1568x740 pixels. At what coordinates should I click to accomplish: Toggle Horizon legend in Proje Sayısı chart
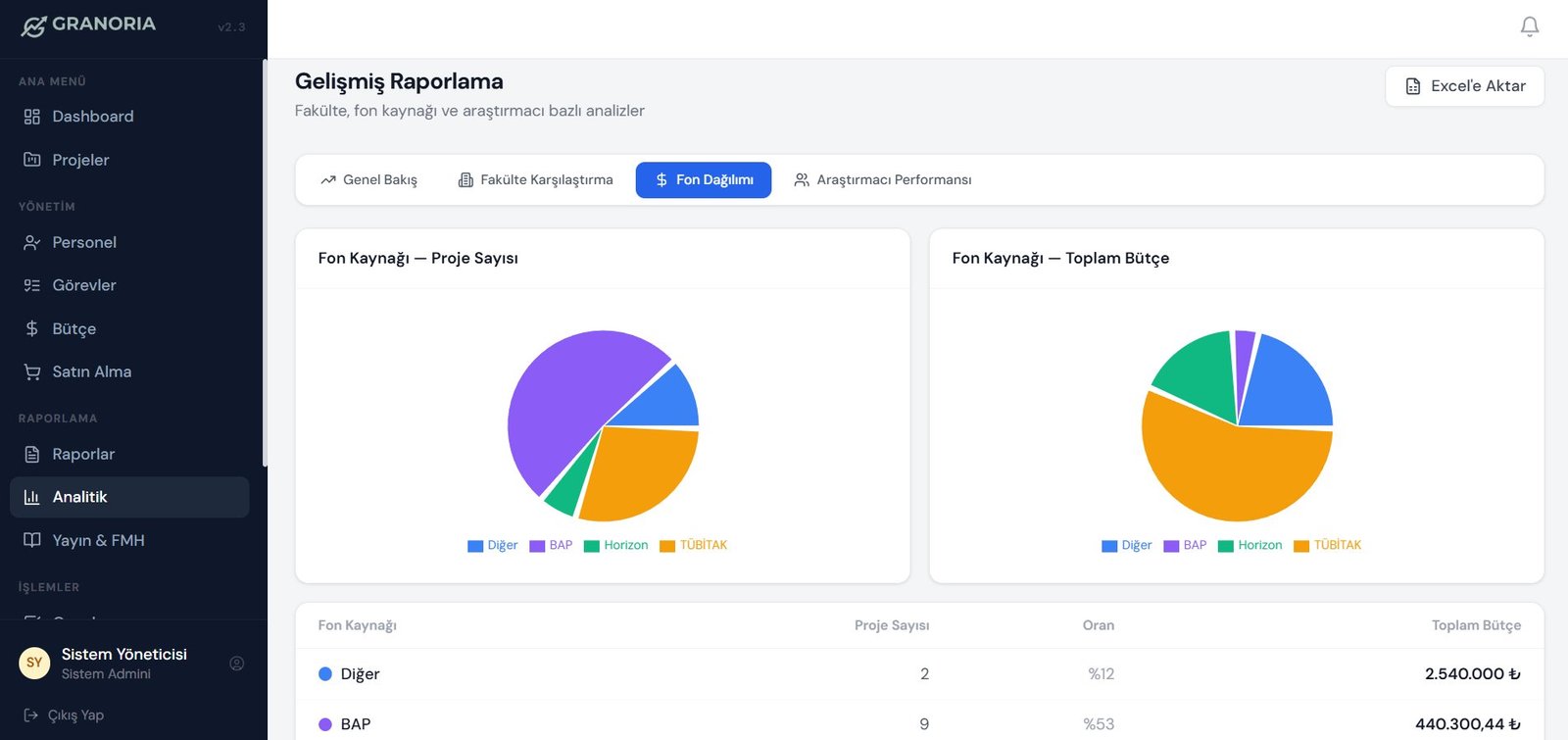tap(616, 546)
